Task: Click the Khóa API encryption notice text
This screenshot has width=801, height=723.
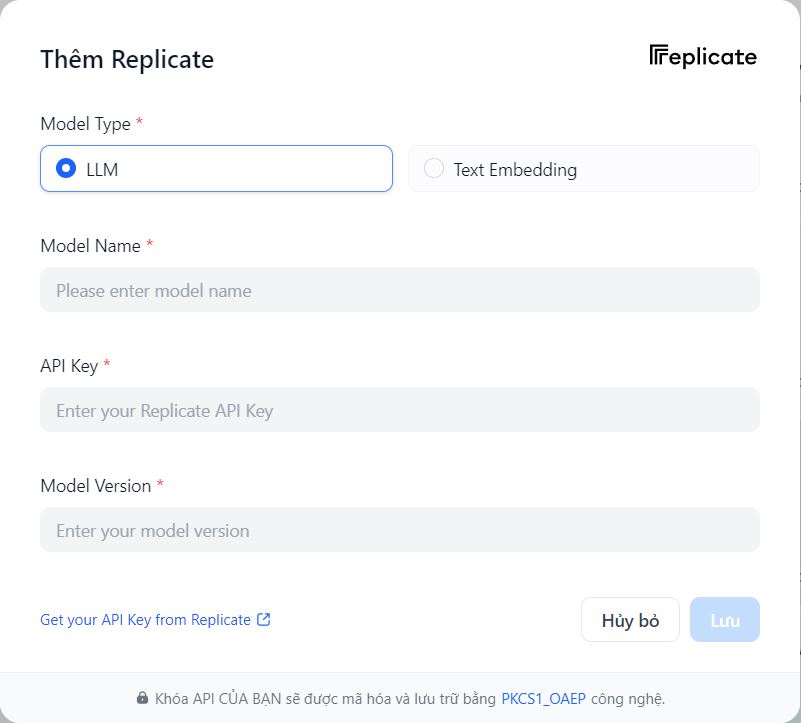Action: coord(325,698)
